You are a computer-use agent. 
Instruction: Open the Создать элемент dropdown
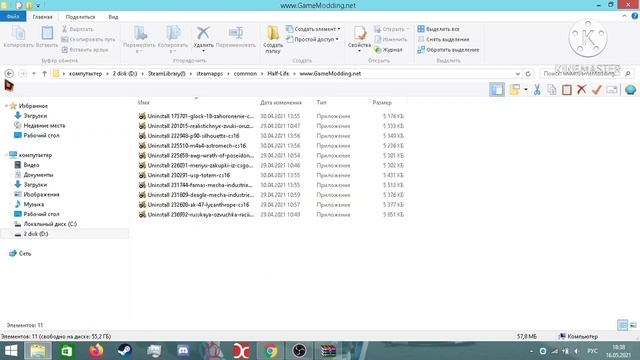point(313,29)
